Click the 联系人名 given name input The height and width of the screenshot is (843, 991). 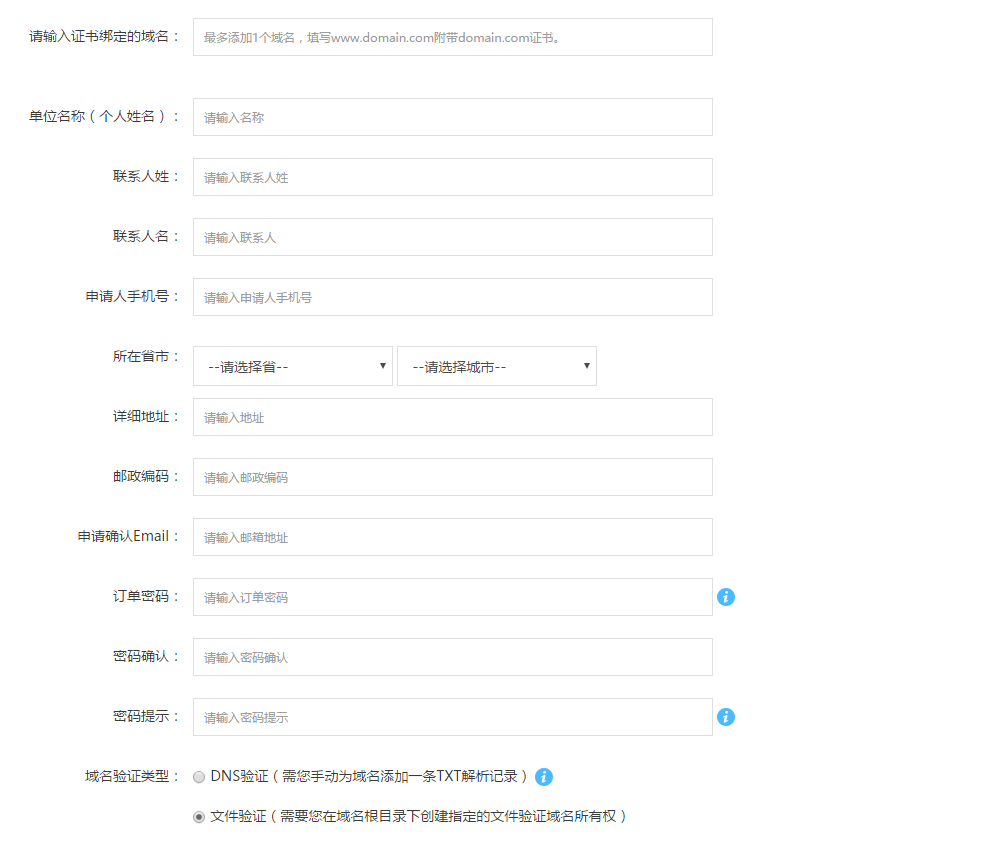click(x=453, y=237)
